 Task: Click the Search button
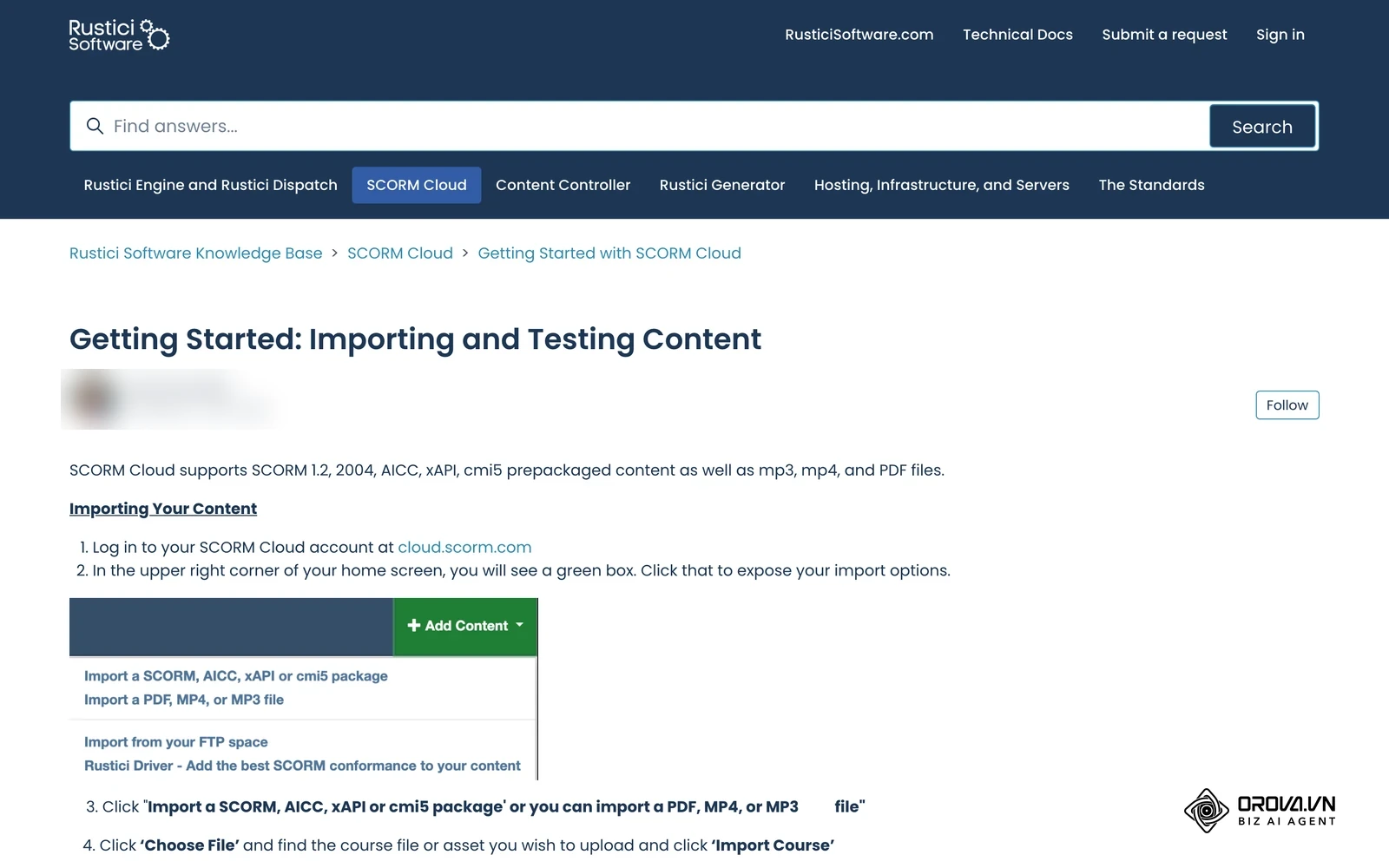tap(1262, 127)
